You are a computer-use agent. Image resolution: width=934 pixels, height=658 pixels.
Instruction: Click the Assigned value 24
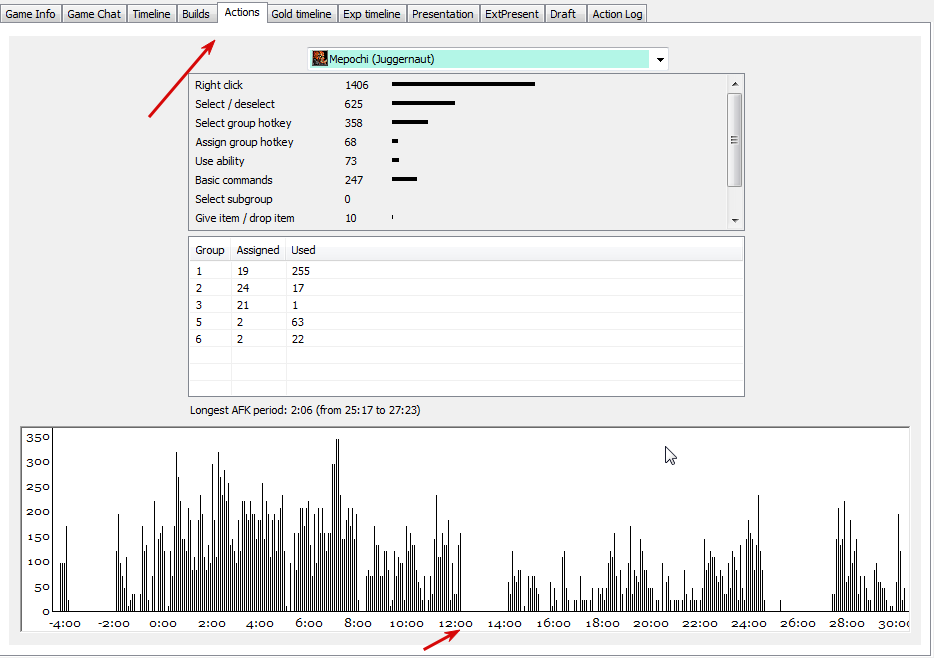tap(243, 288)
